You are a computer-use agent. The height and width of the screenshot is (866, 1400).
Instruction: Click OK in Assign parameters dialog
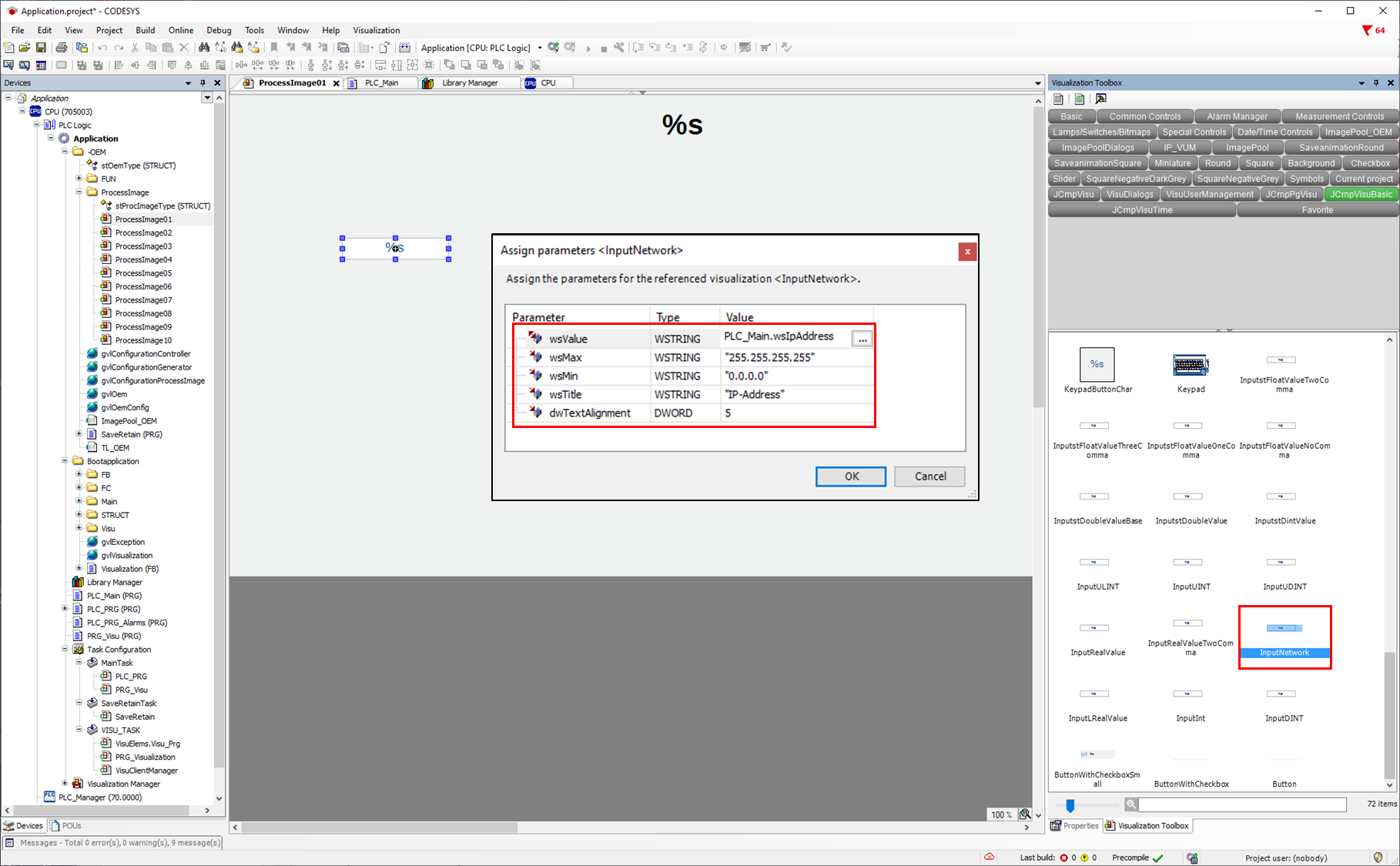coord(850,476)
